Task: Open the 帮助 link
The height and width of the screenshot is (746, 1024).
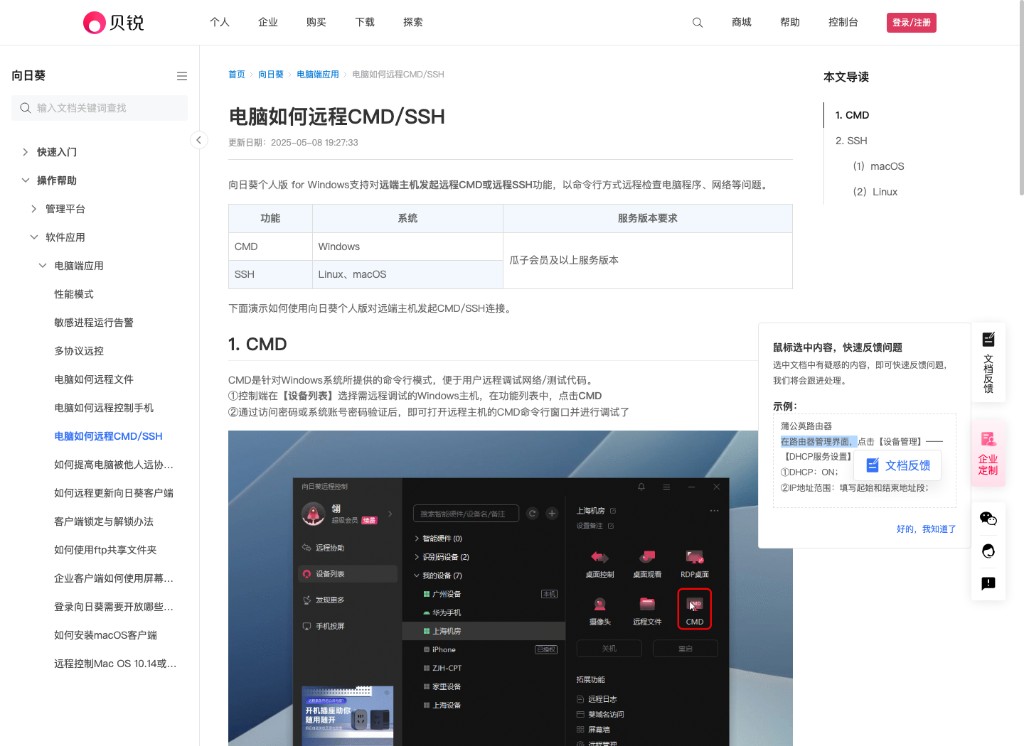Action: [790, 22]
